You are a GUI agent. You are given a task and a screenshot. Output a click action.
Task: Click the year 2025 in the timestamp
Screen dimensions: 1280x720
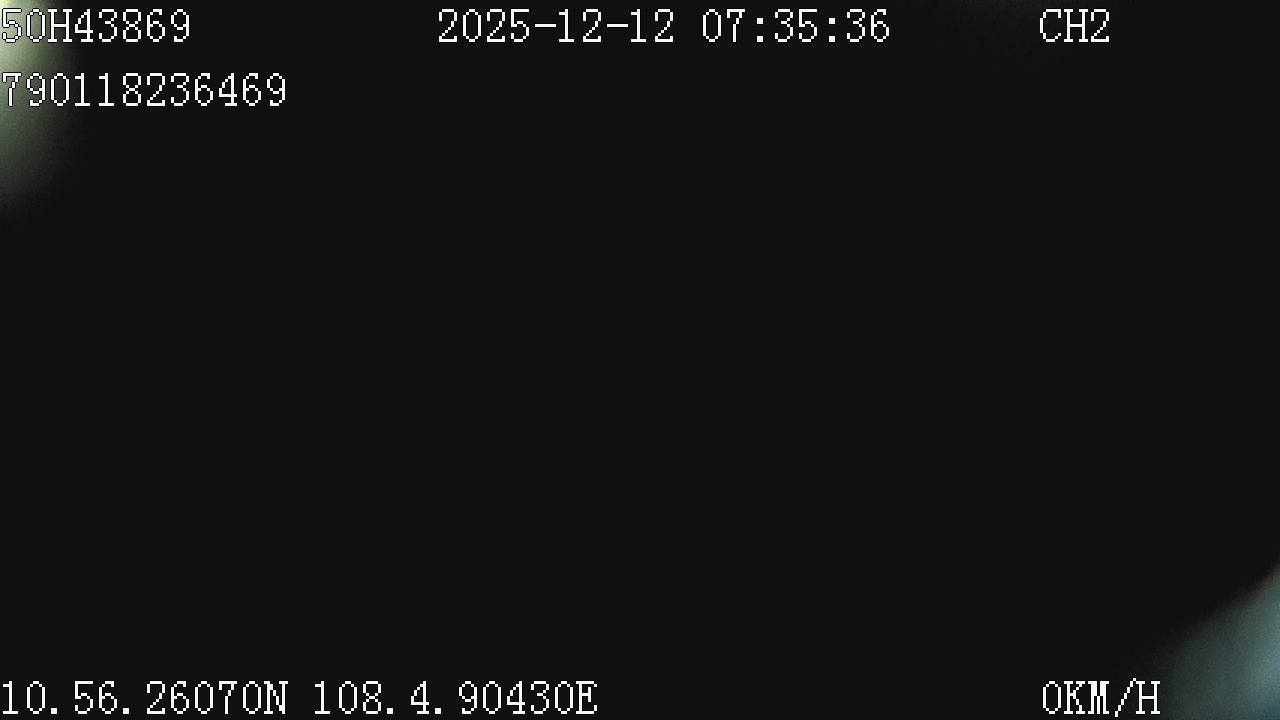(x=484, y=26)
